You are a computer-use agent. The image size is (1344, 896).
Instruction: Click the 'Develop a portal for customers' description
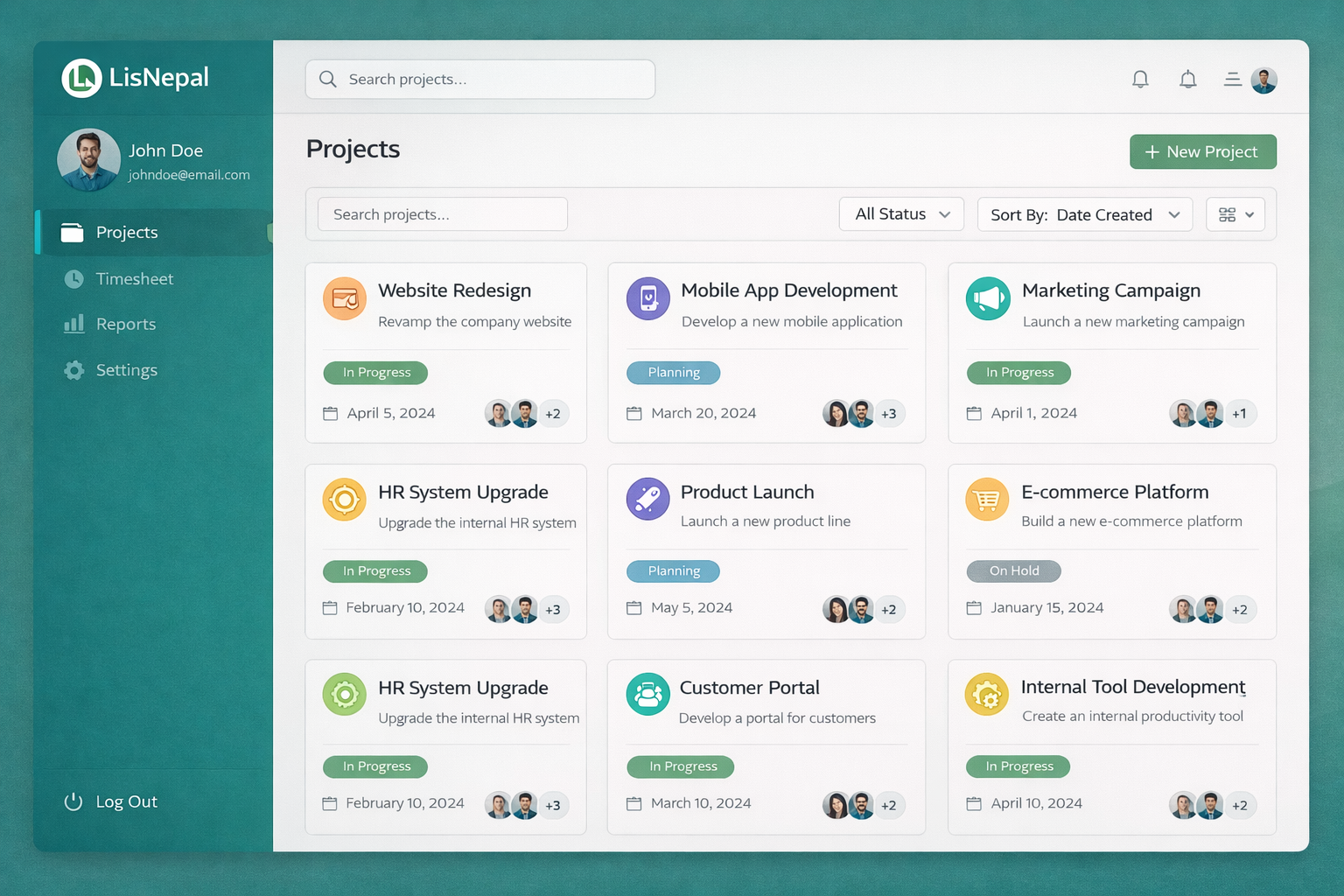[777, 718]
